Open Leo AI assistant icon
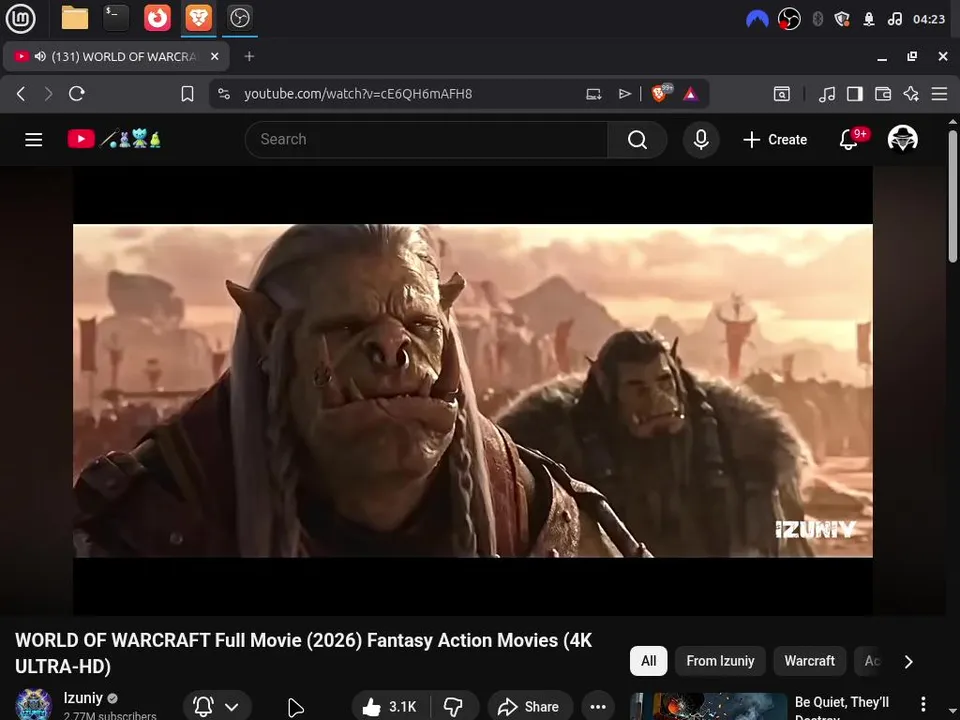 pyautogui.click(x=911, y=94)
